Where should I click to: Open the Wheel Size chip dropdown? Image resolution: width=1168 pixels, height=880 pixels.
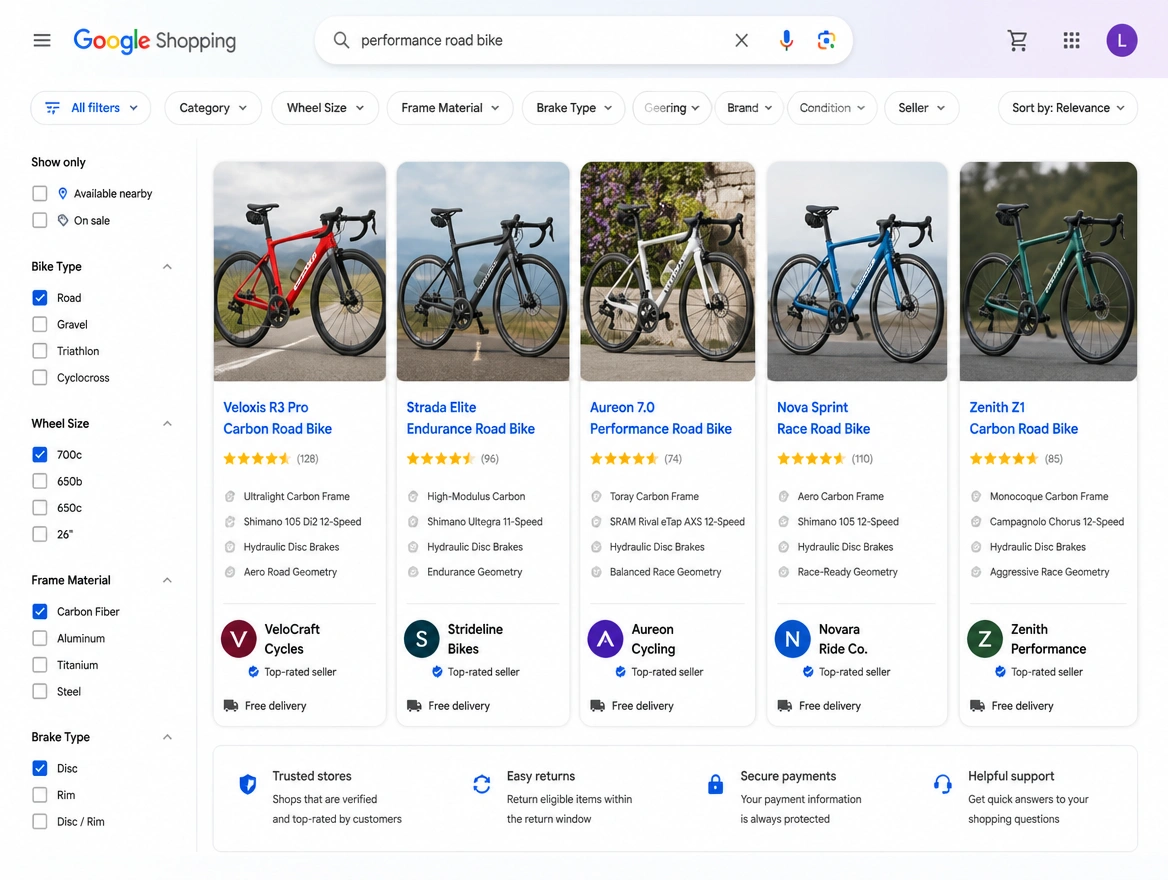pyautogui.click(x=325, y=108)
